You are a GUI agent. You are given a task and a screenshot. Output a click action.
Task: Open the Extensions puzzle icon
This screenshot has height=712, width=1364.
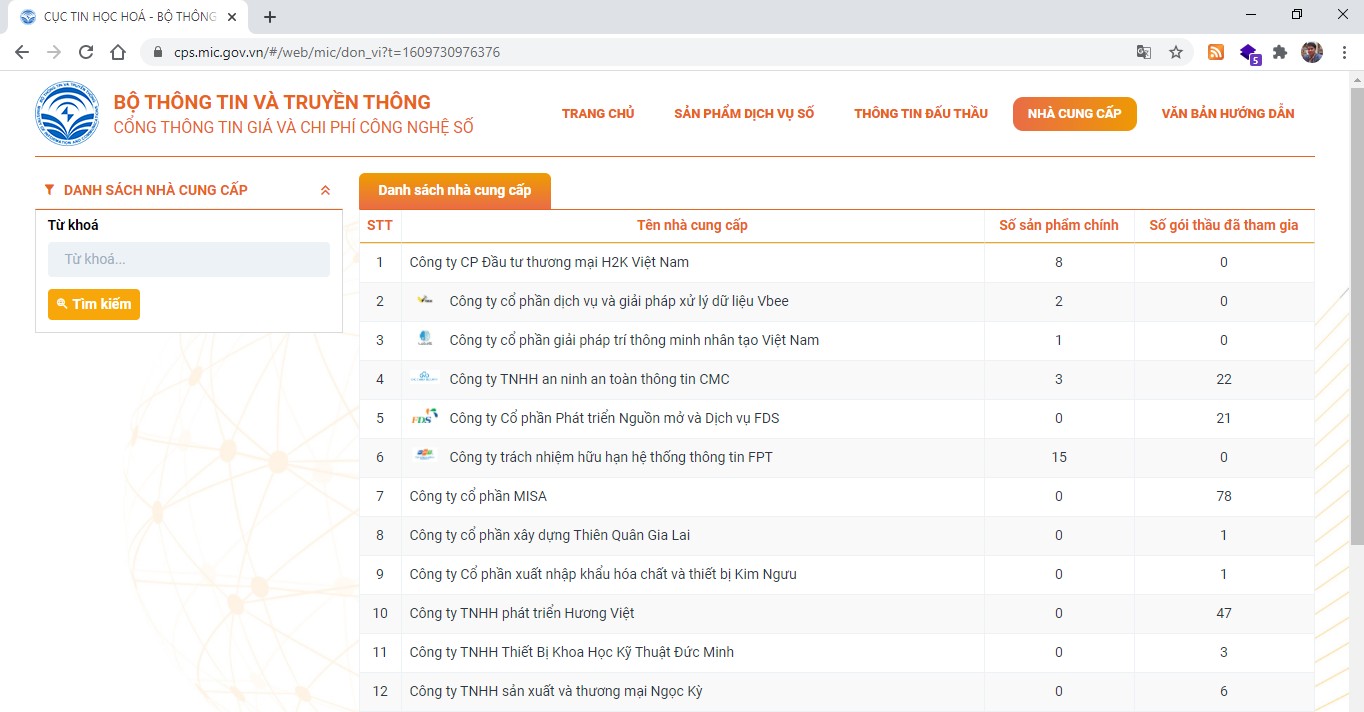[1280, 52]
